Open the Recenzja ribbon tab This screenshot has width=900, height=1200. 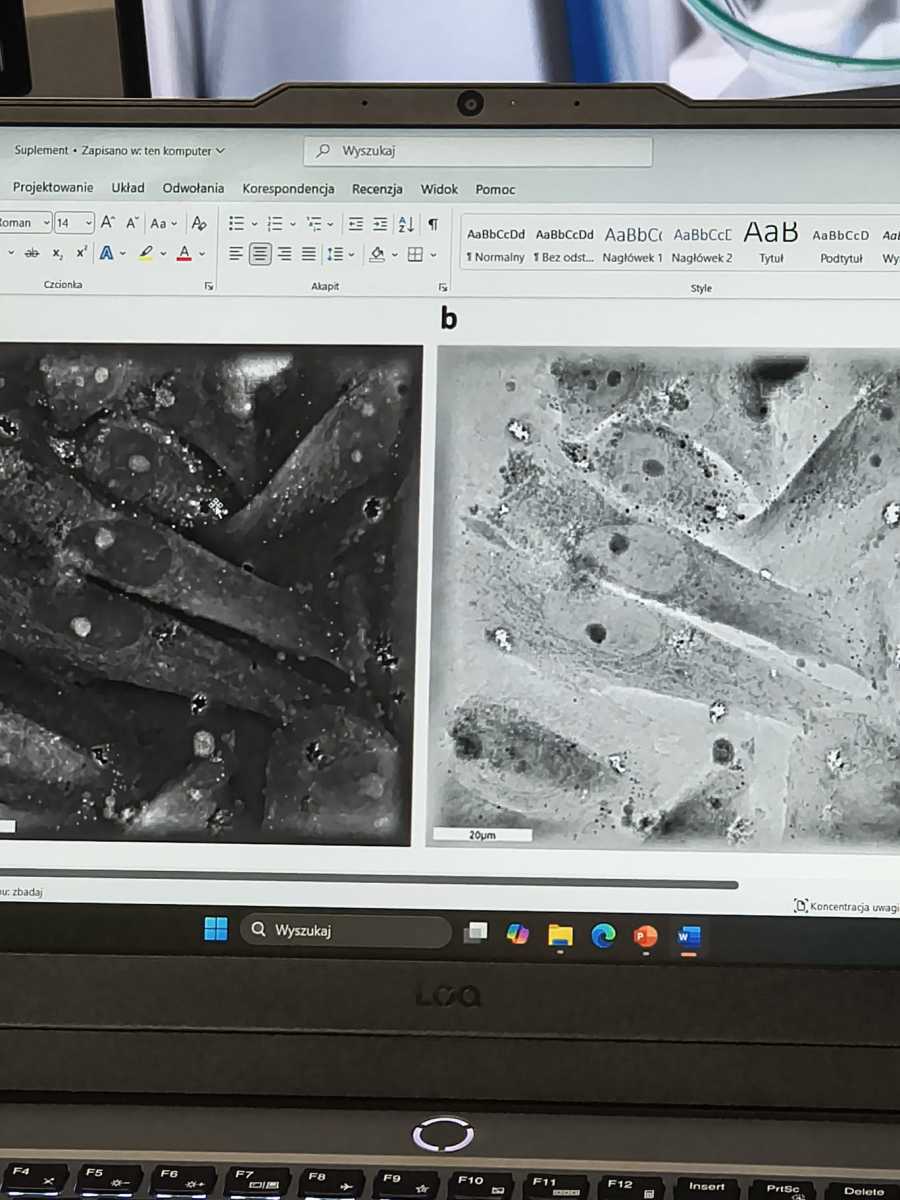click(377, 189)
